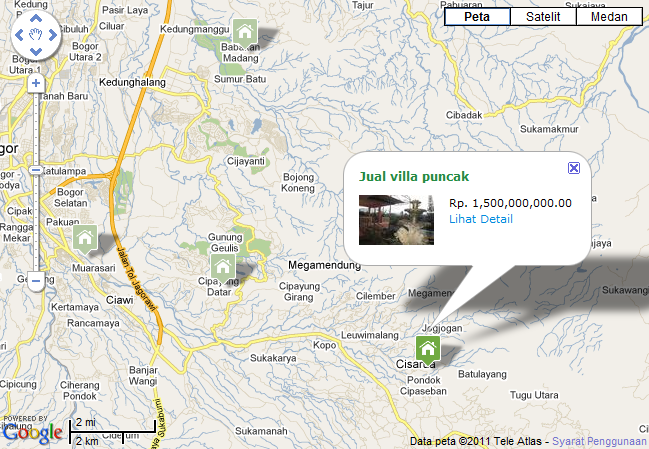Pan the map down with arrow
The height and width of the screenshot is (449, 649).
[36, 52]
